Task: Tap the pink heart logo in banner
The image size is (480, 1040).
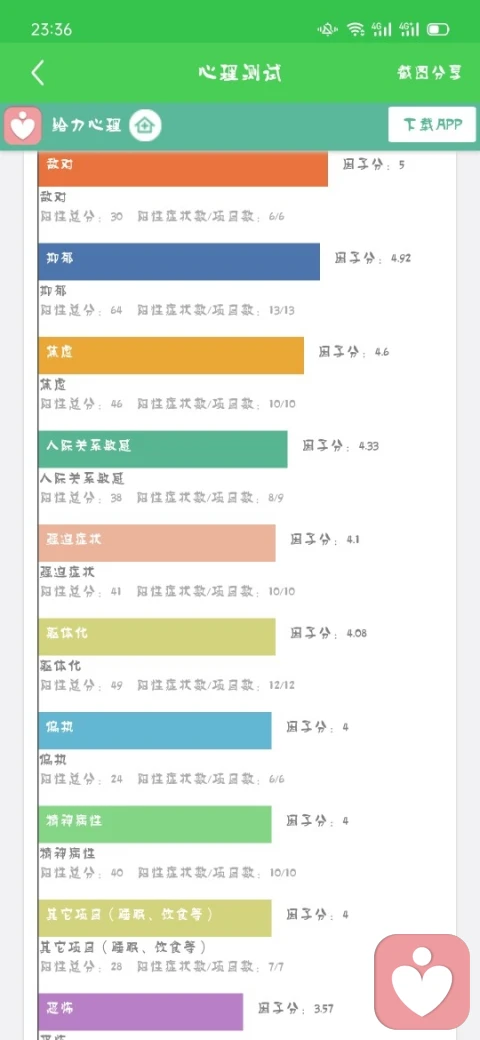Action: click(x=23, y=125)
